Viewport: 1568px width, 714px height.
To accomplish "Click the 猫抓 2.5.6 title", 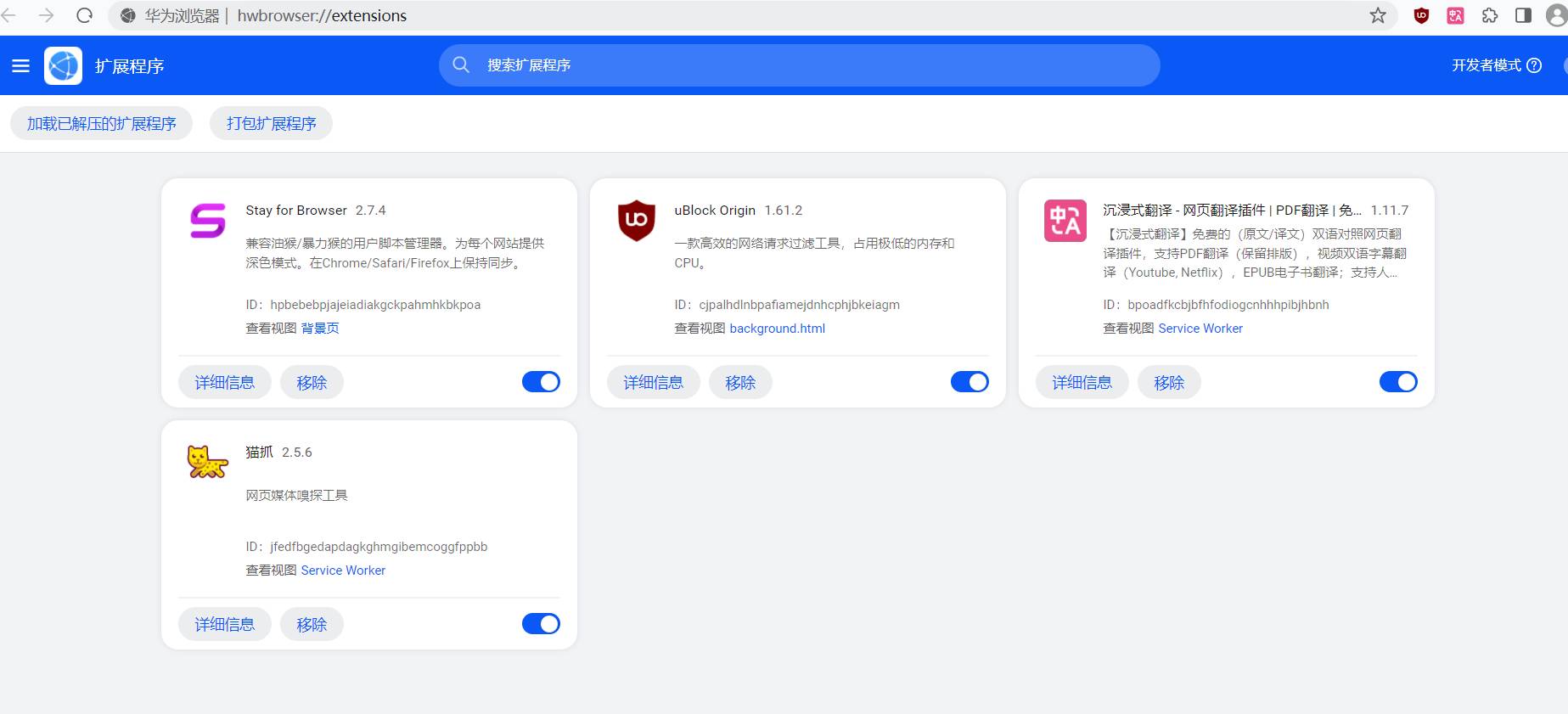I will click(x=278, y=453).
